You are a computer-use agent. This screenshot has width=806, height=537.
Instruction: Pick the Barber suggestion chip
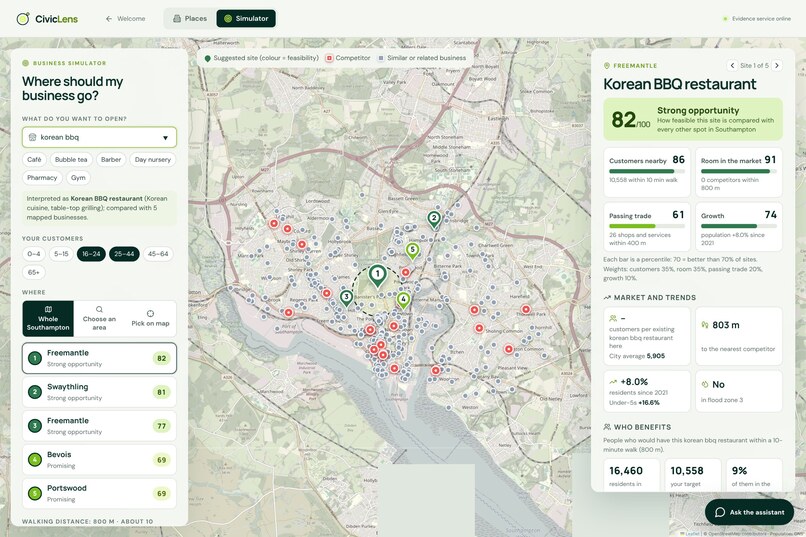(x=111, y=160)
